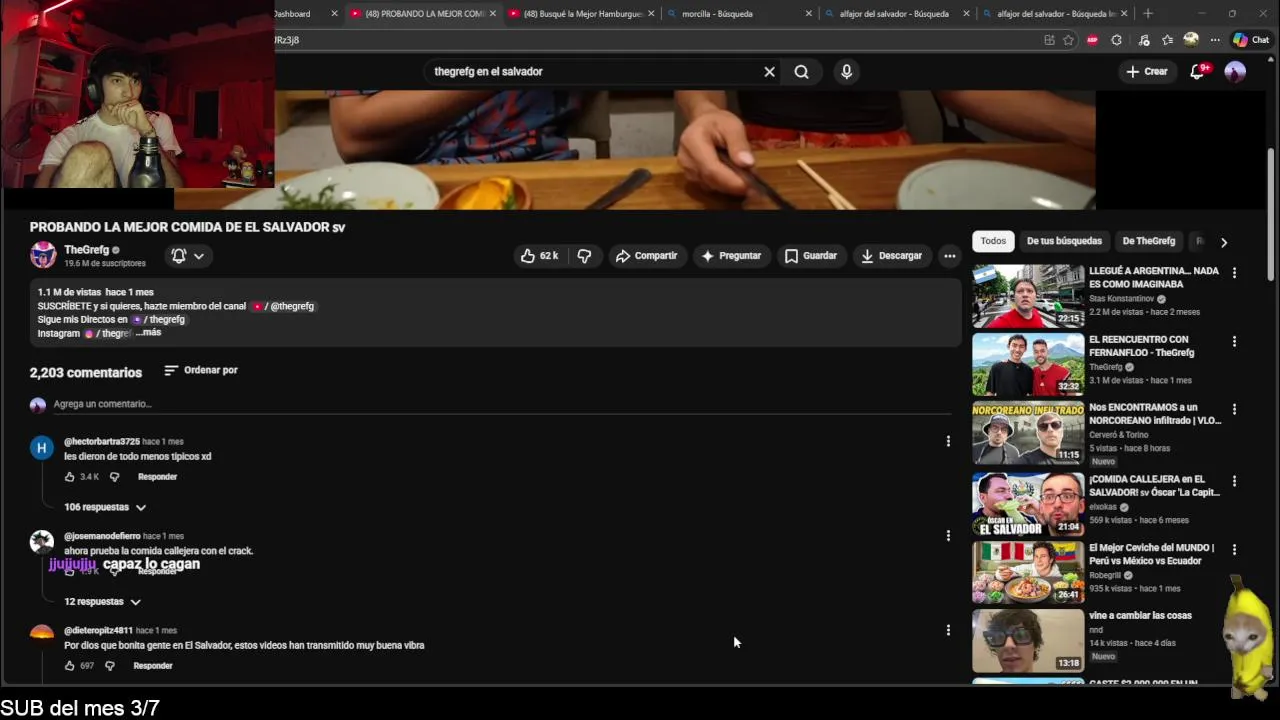This screenshot has width=1280, height=720.
Task: Open options menu for hectorbartra3725 comment
Action: tap(948, 441)
